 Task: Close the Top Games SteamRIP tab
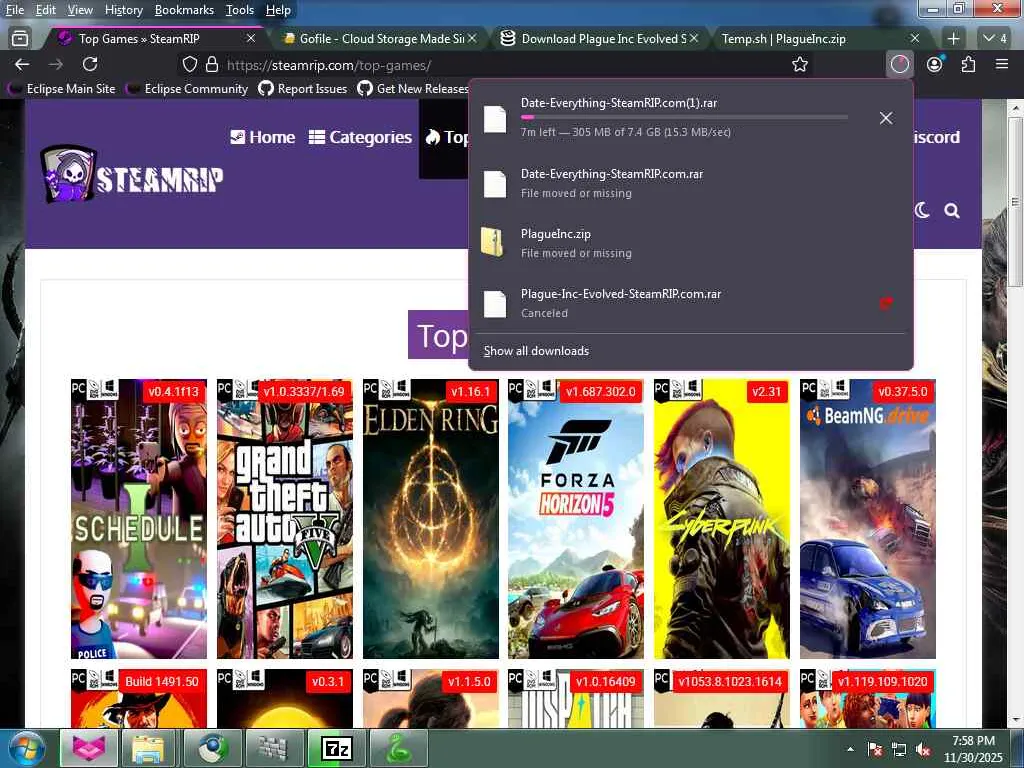click(251, 39)
